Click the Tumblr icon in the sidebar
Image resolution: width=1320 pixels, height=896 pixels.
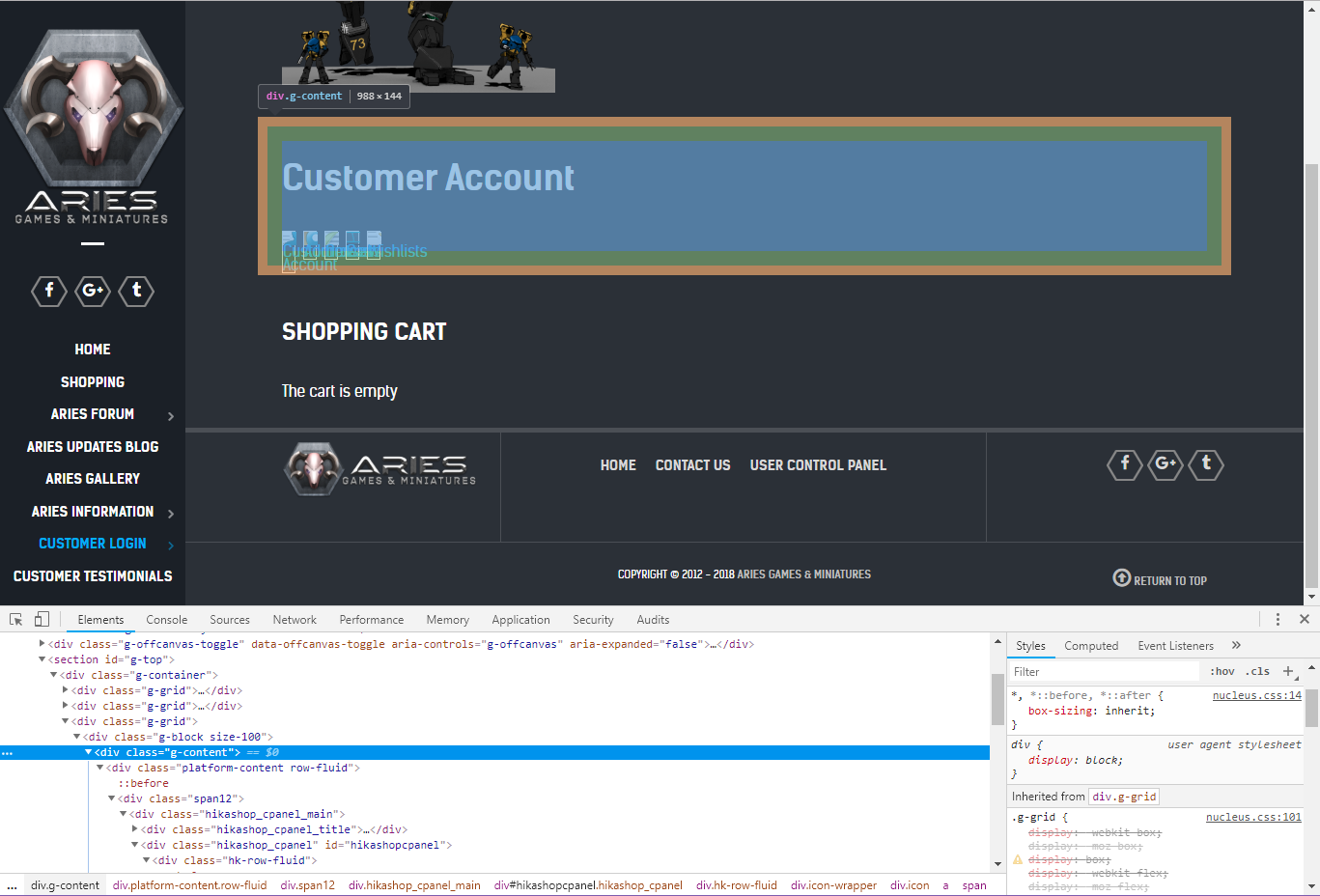pyautogui.click(x=136, y=291)
